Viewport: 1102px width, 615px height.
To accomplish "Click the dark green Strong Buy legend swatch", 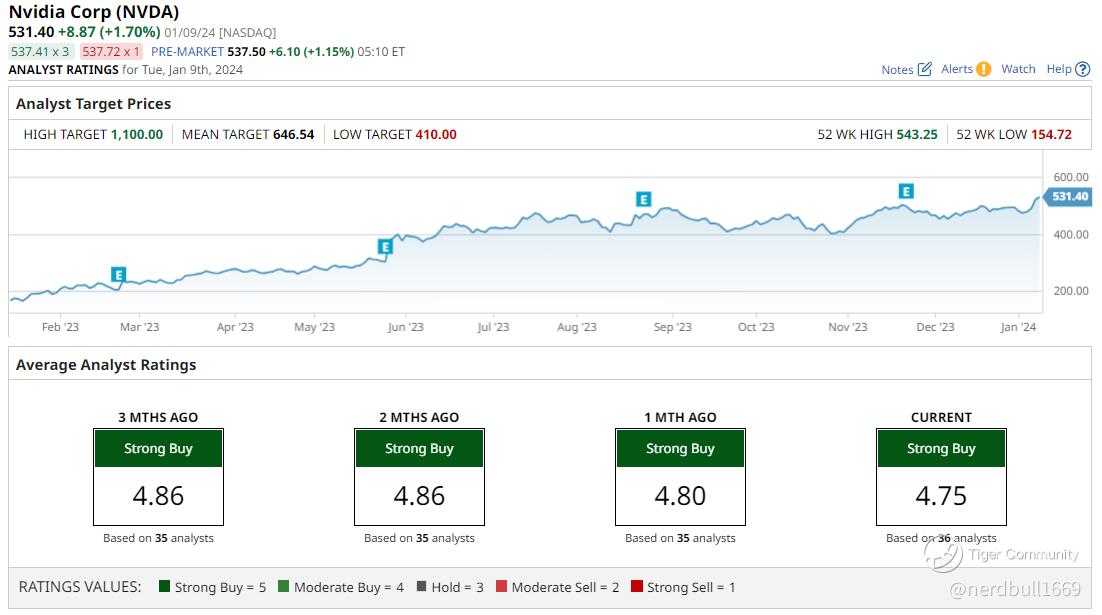I will (164, 586).
